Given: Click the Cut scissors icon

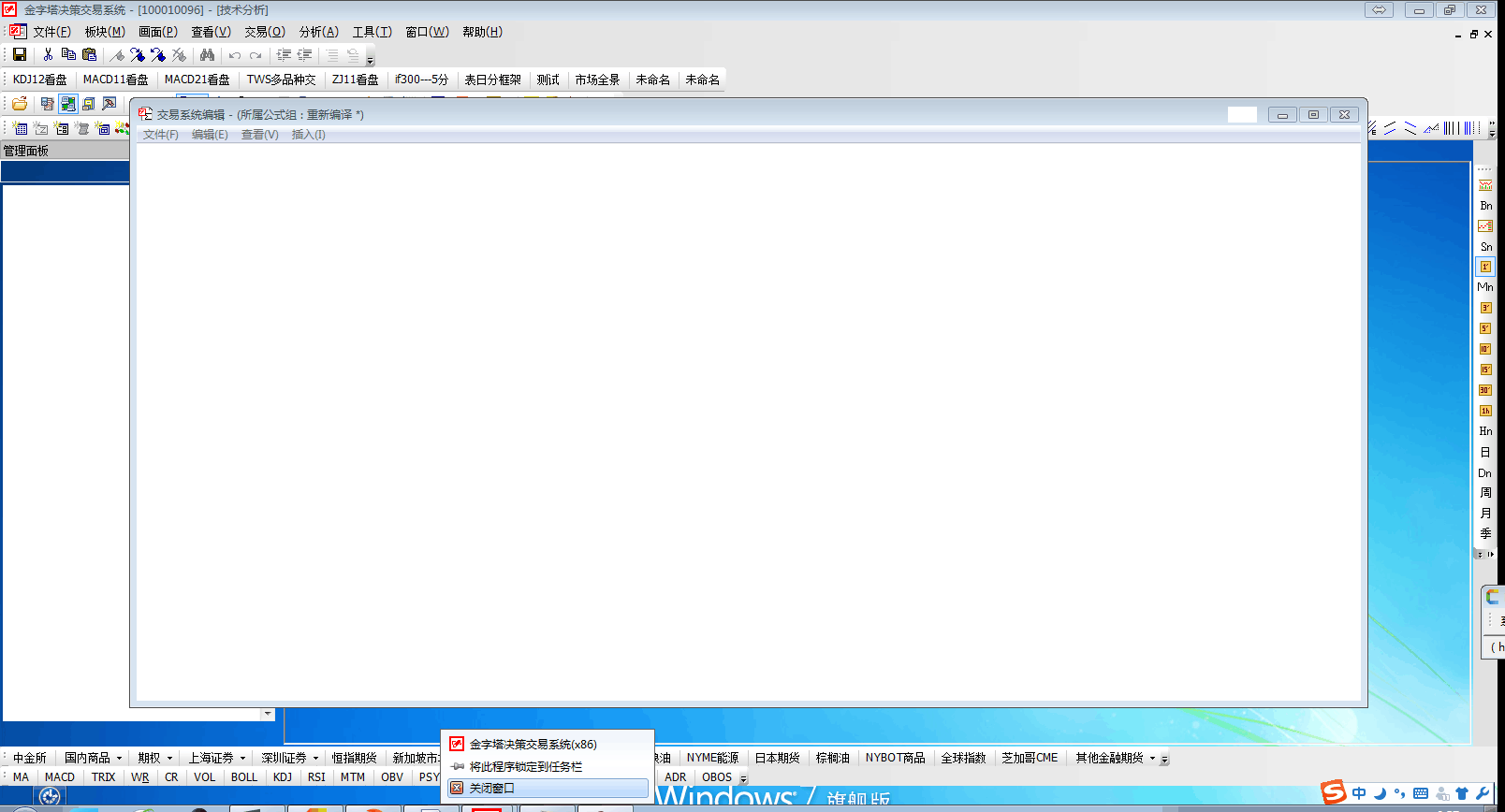Looking at the screenshot, I should point(48,55).
